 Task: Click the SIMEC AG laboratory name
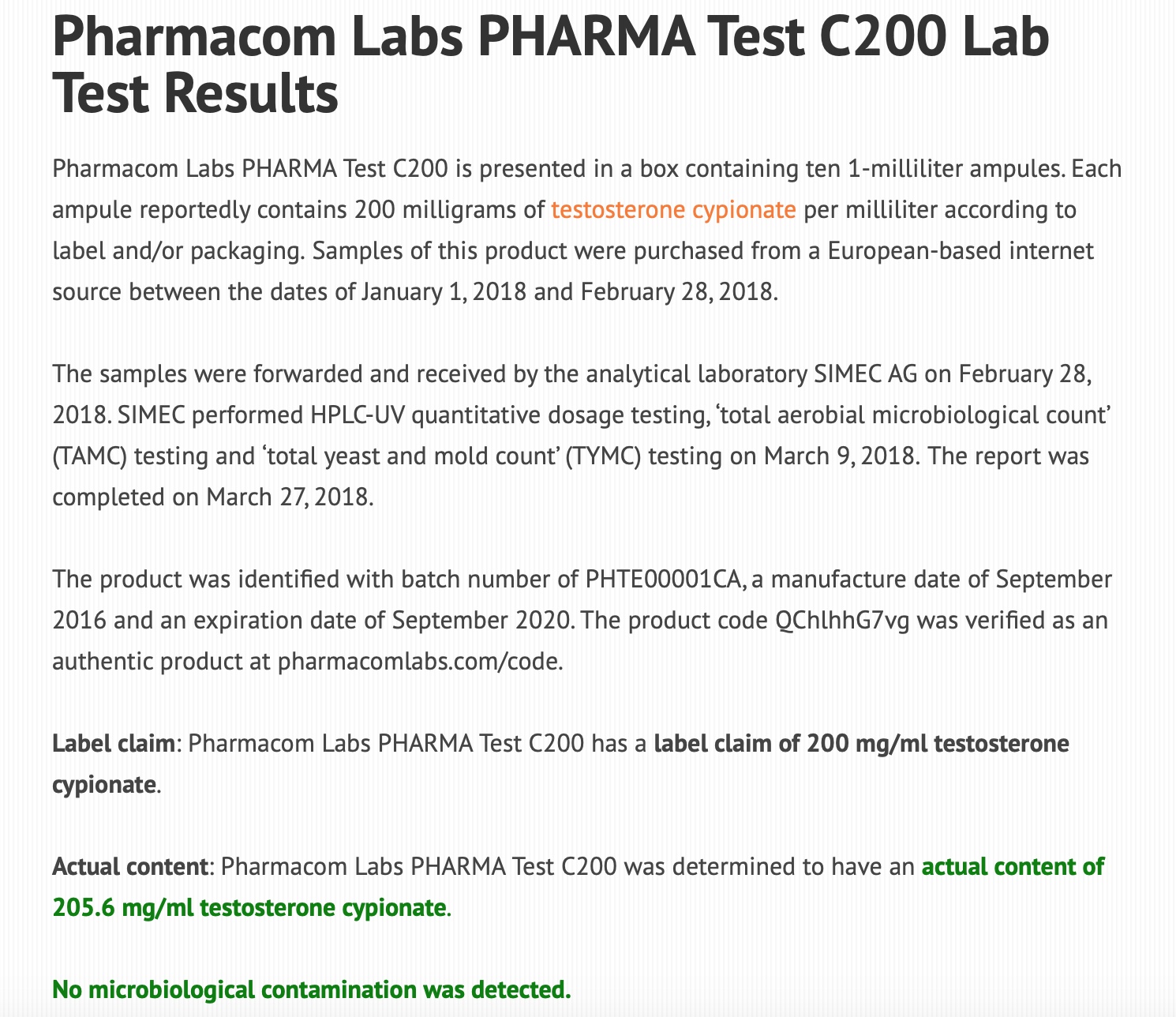click(x=865, y=373)
